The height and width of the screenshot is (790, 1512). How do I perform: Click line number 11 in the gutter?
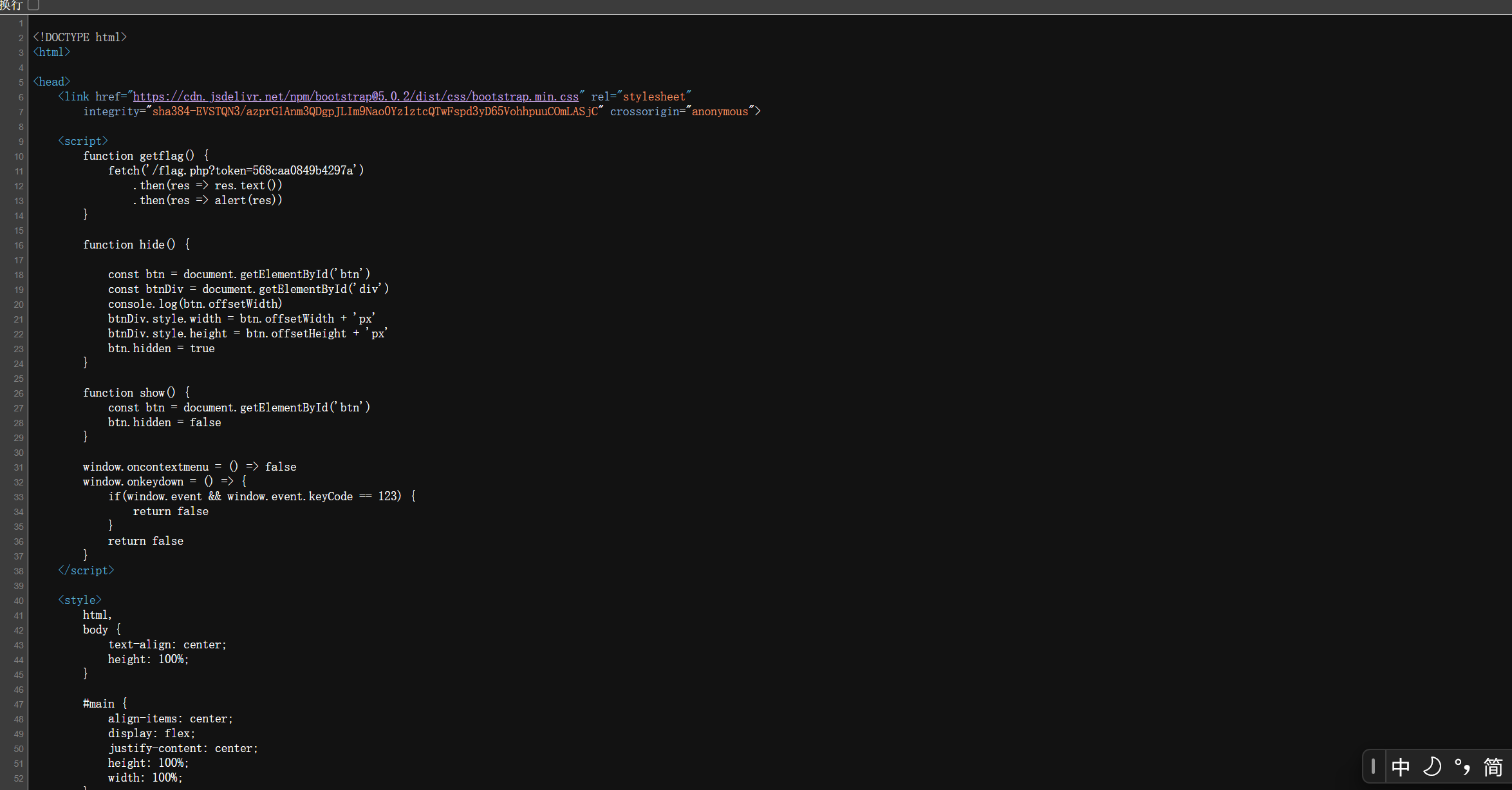point(19,171)
